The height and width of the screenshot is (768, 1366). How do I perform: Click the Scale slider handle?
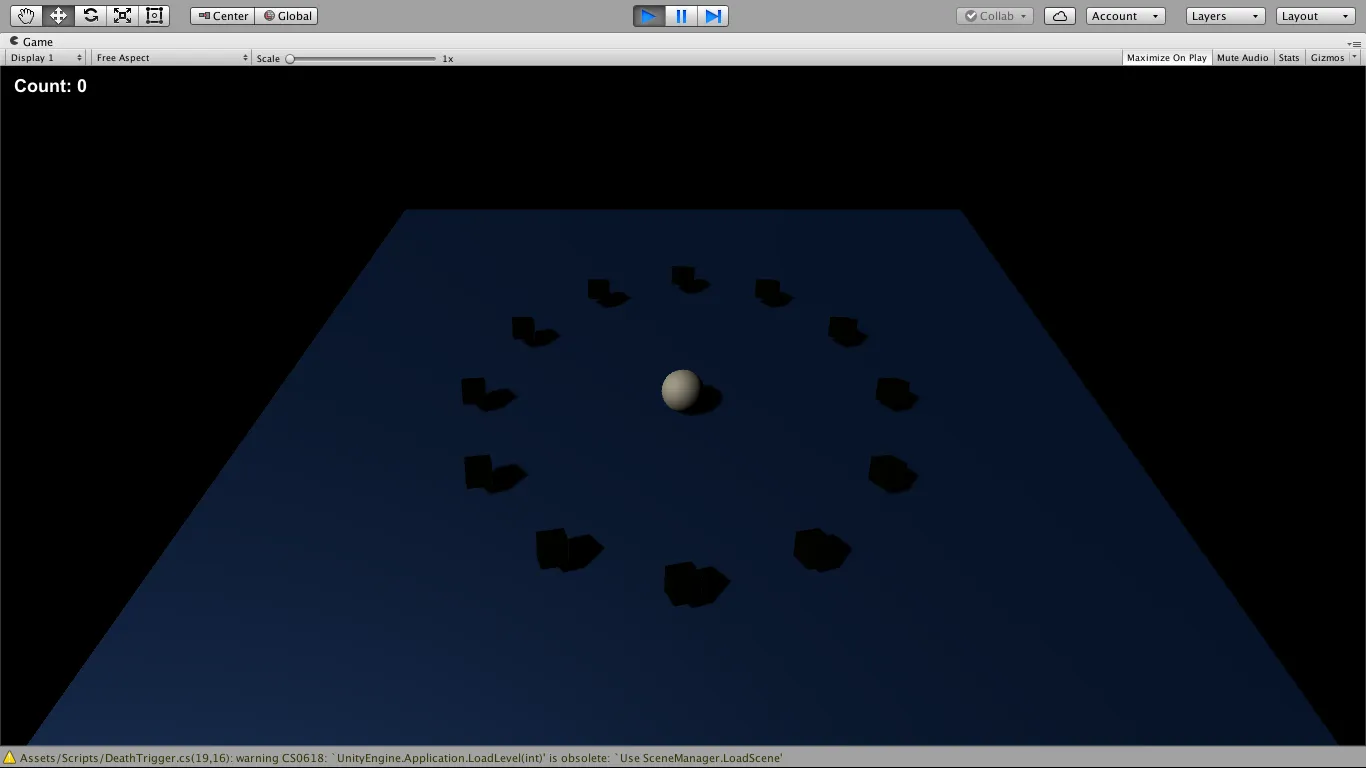tap(290, 58)
